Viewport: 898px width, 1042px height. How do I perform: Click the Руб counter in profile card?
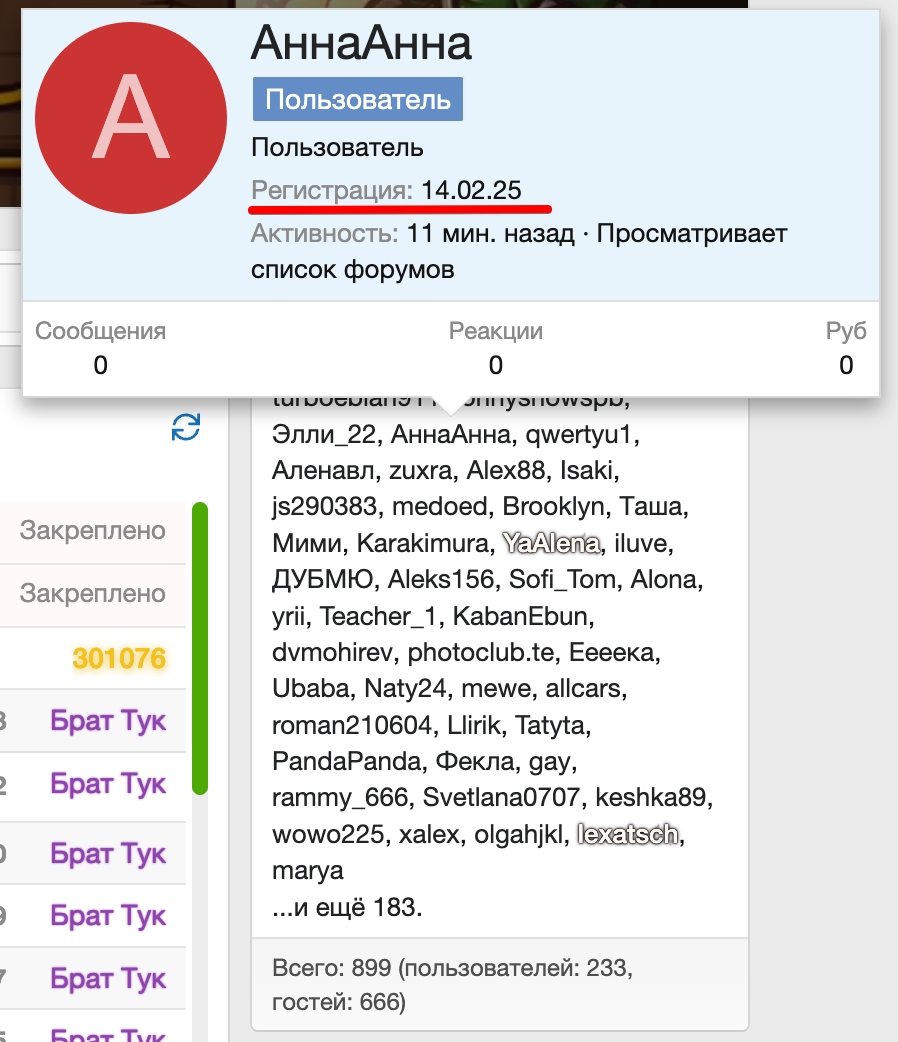(846, 348)
